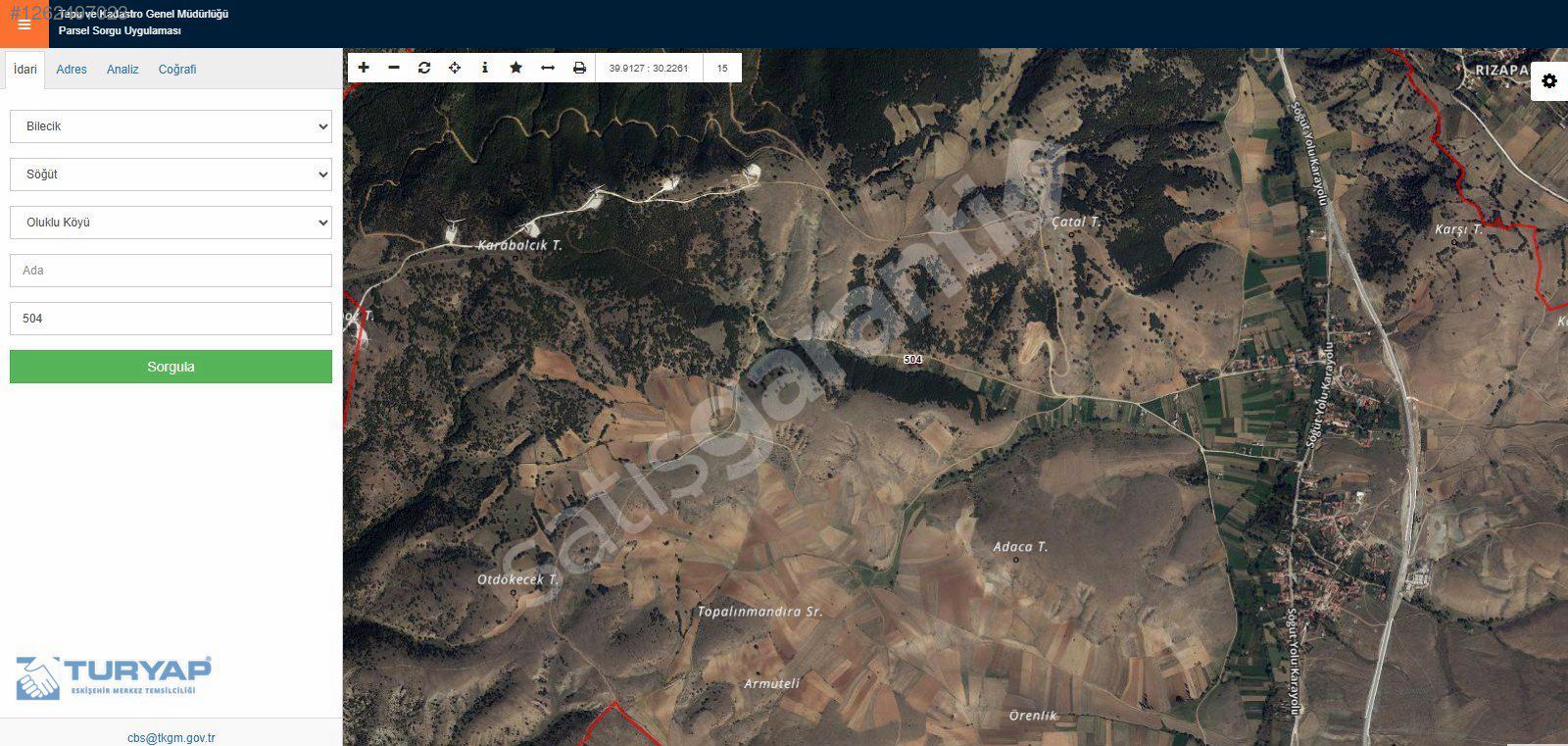Viewport: 1568px width, 746px height.
Task: Open the info tool icon
Action: 485,68
